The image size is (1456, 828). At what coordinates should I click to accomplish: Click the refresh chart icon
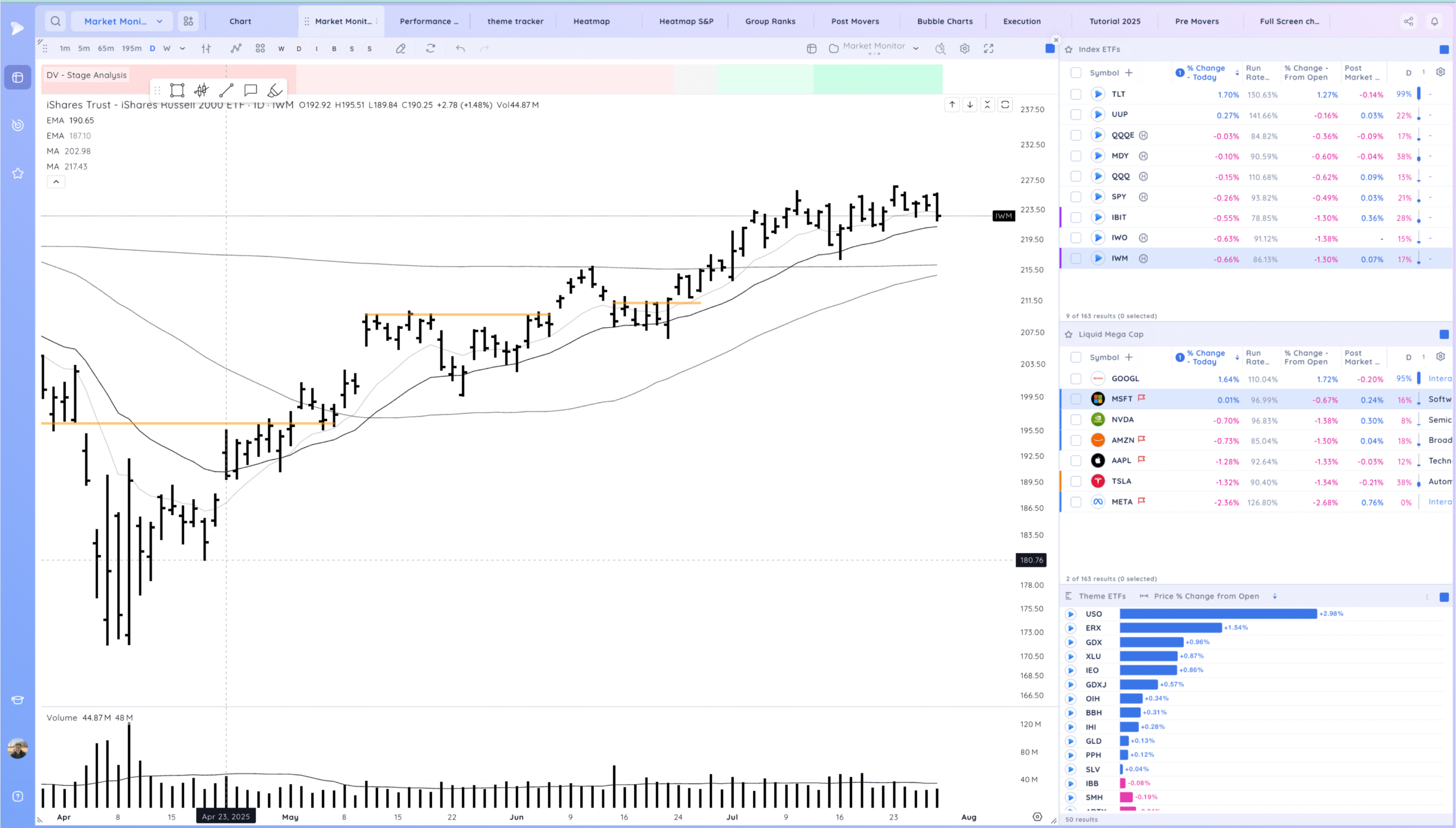point(431,48)
